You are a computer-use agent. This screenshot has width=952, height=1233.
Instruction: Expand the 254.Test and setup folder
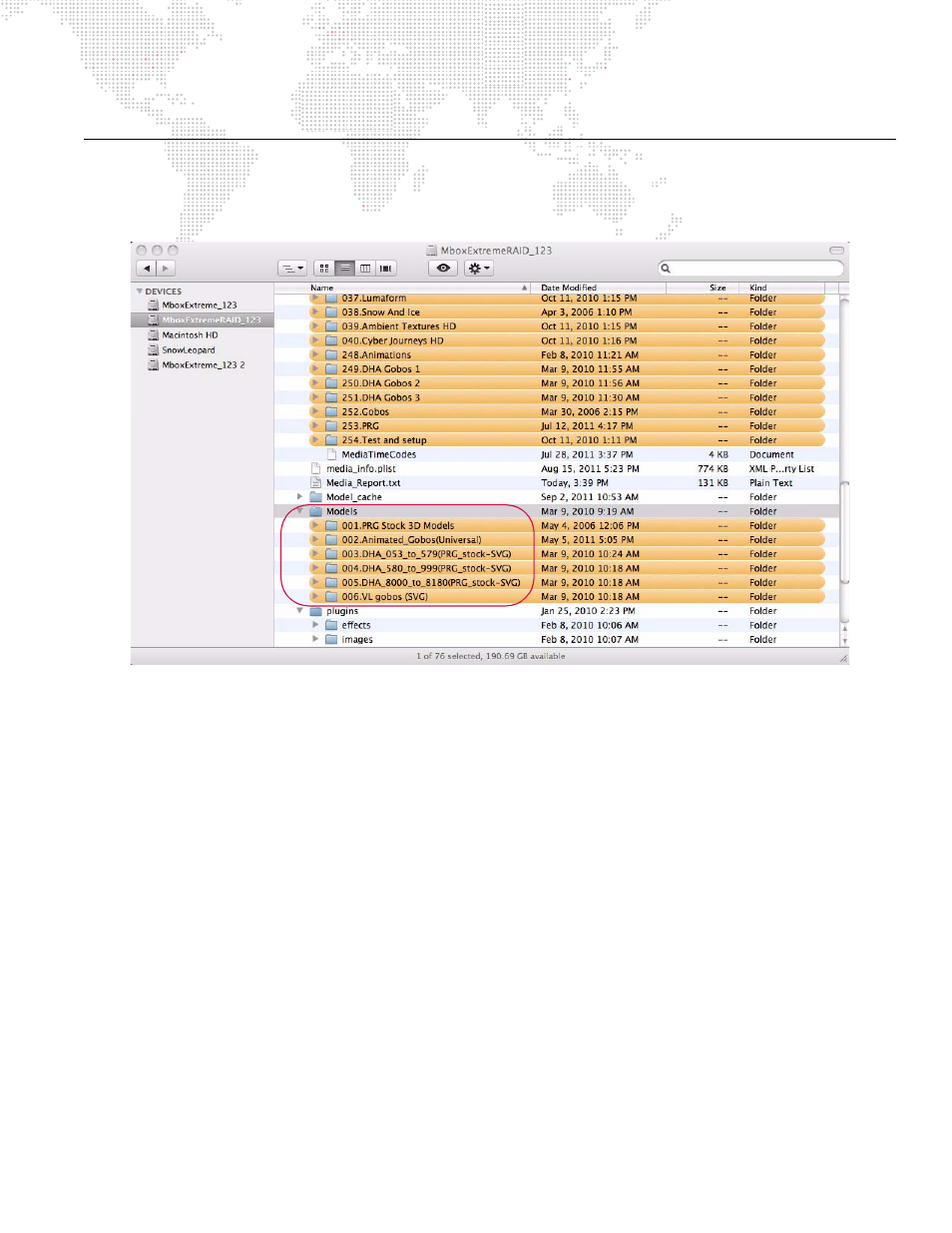tap(315, 440)
